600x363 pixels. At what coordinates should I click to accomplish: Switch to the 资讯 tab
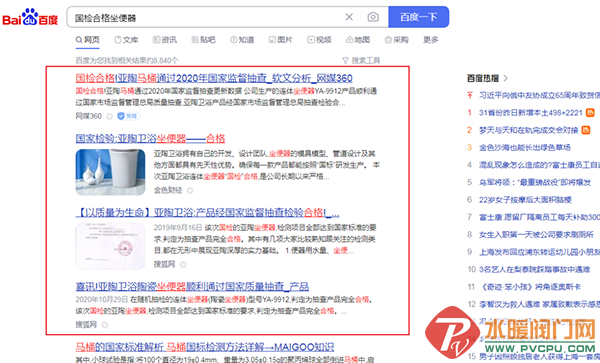point(165,39)
